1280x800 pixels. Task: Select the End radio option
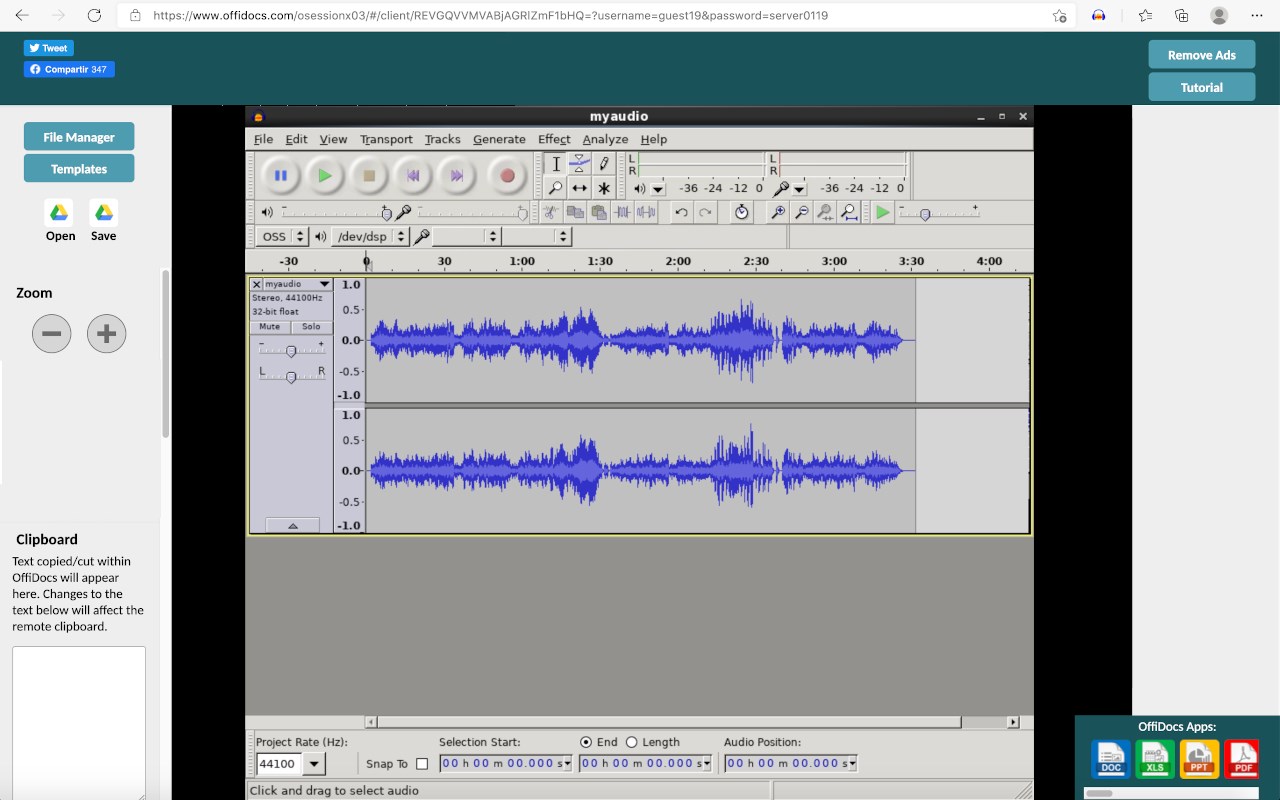coord(586,742)
